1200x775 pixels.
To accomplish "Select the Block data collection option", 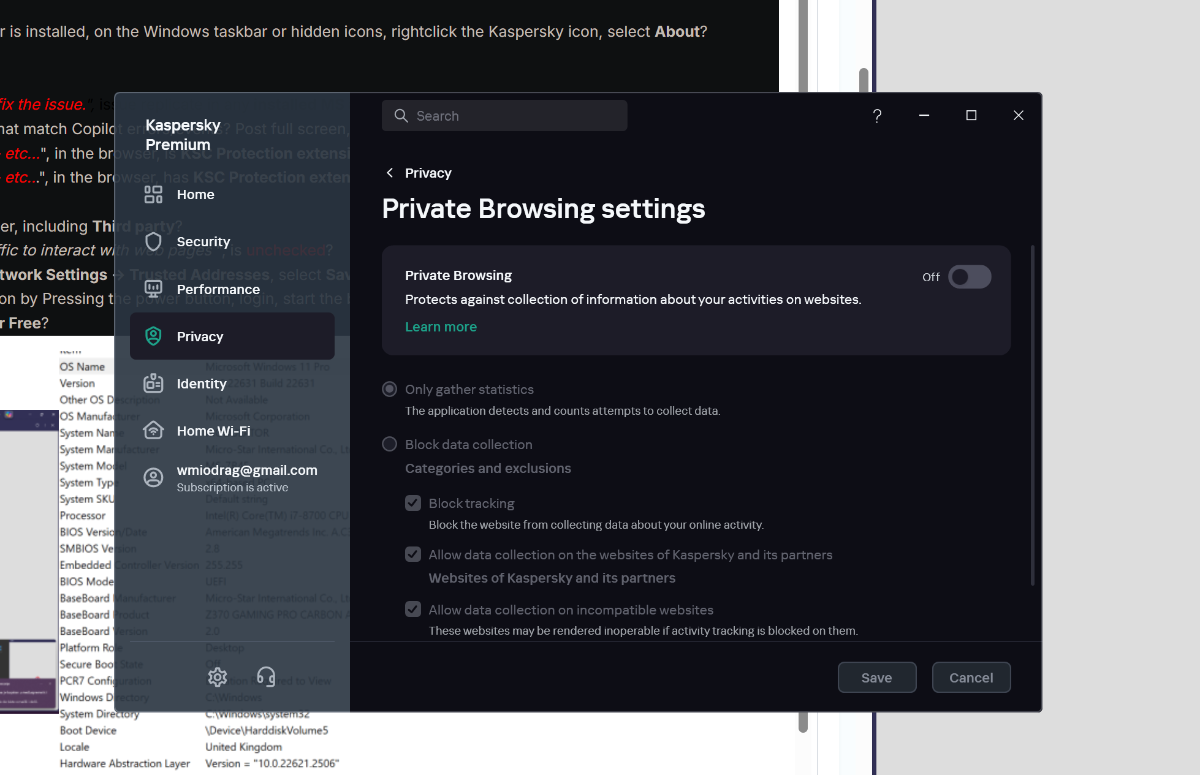I will coord(390,444).
